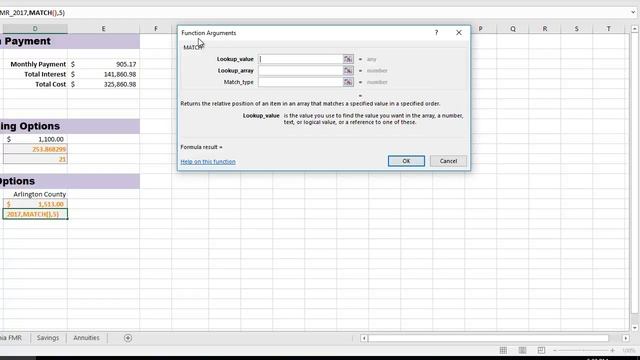Select column T header

608,29
